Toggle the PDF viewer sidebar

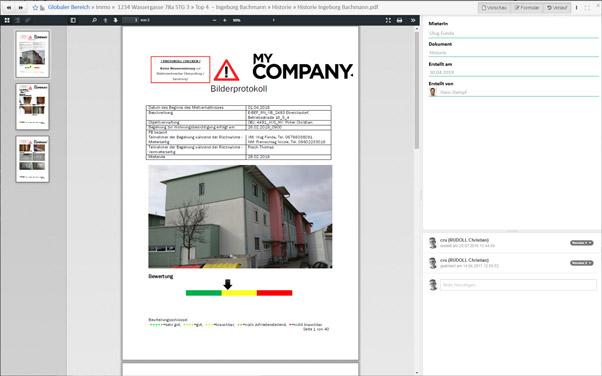tap(73, 20)
